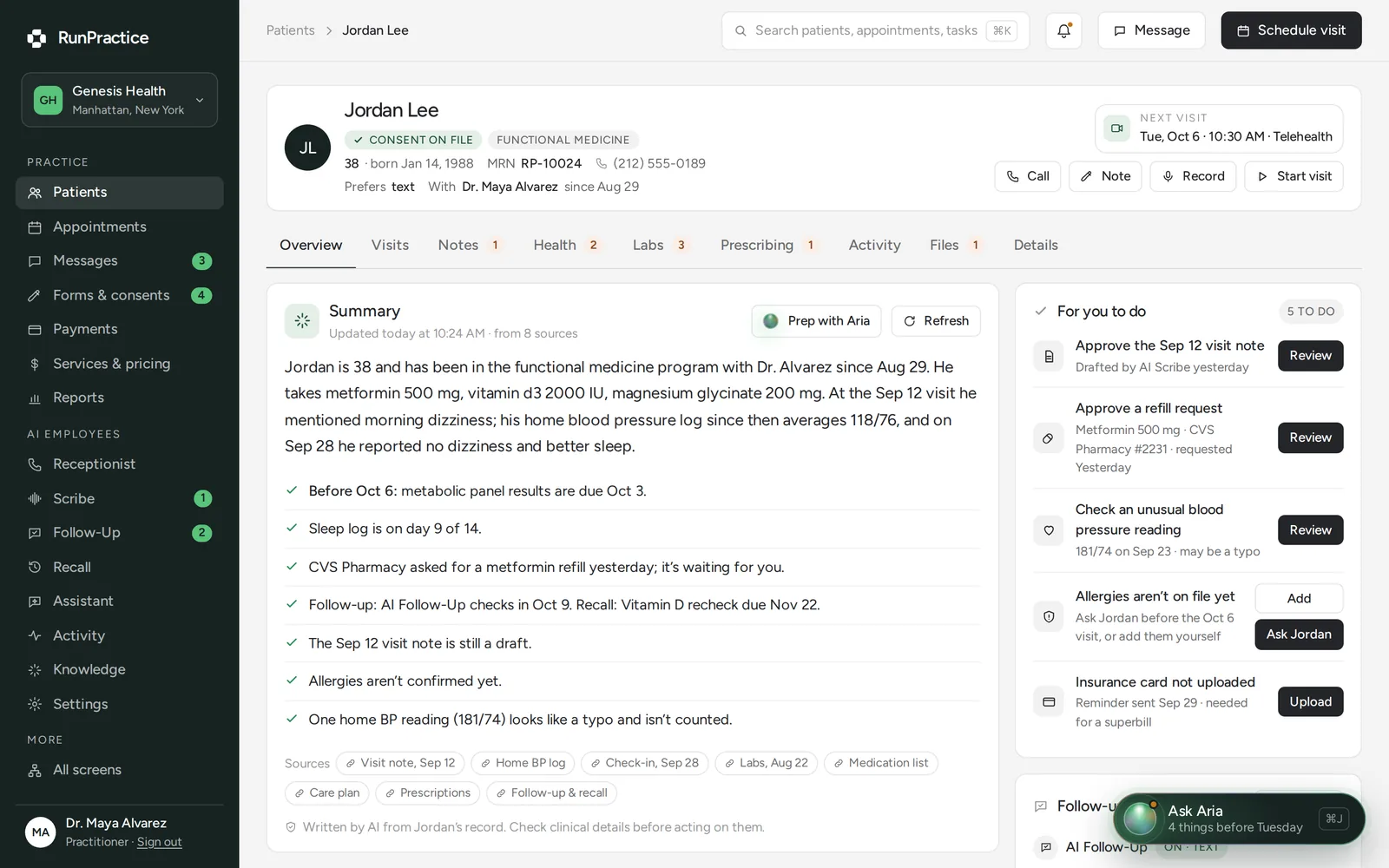1389x868 pixels.
Task: Click the RunPractice logo icon
Action: point(36,38)
